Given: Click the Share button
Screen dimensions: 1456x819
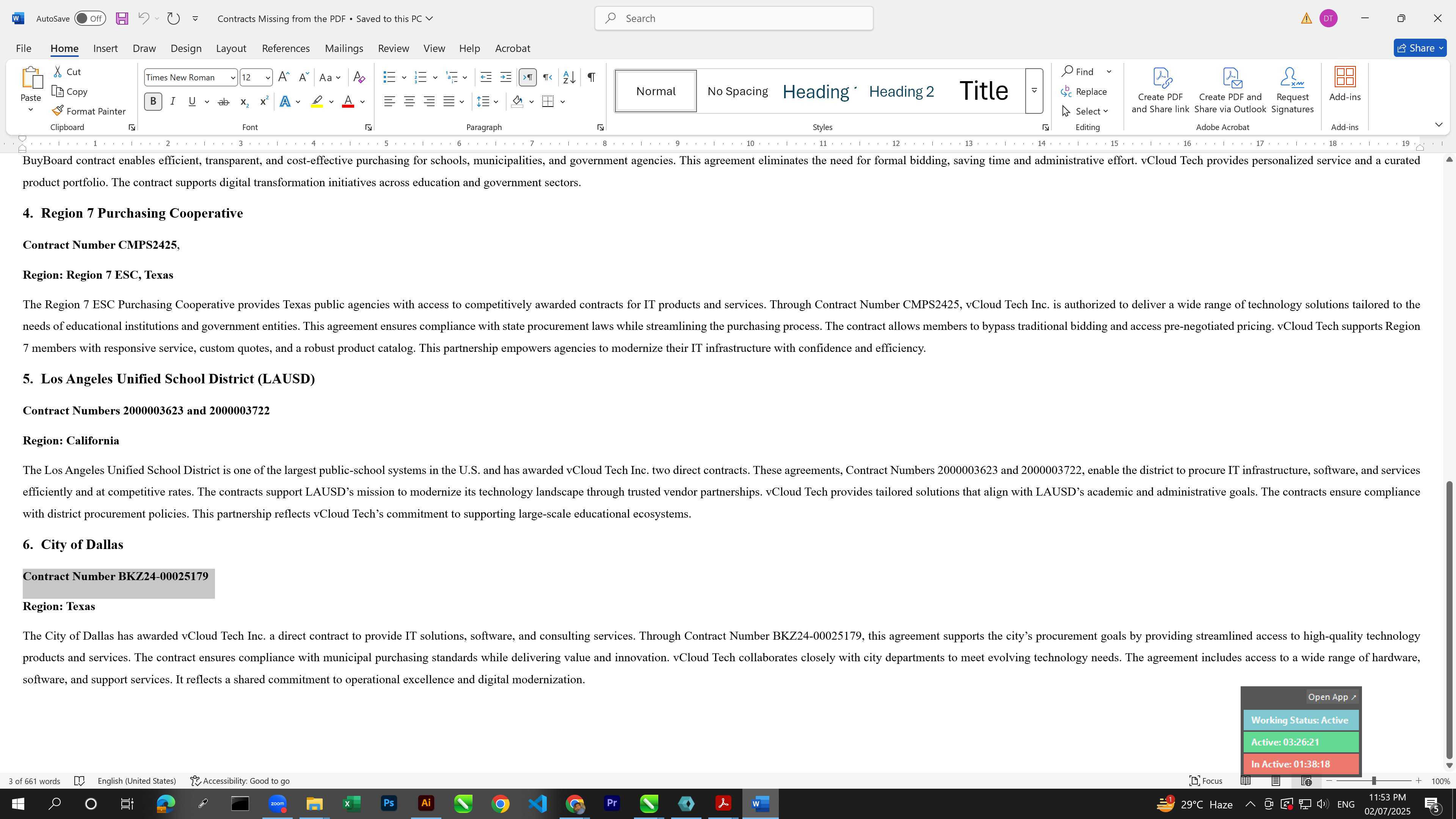Looking at the screenshot, I should (x=1419, y=48).
